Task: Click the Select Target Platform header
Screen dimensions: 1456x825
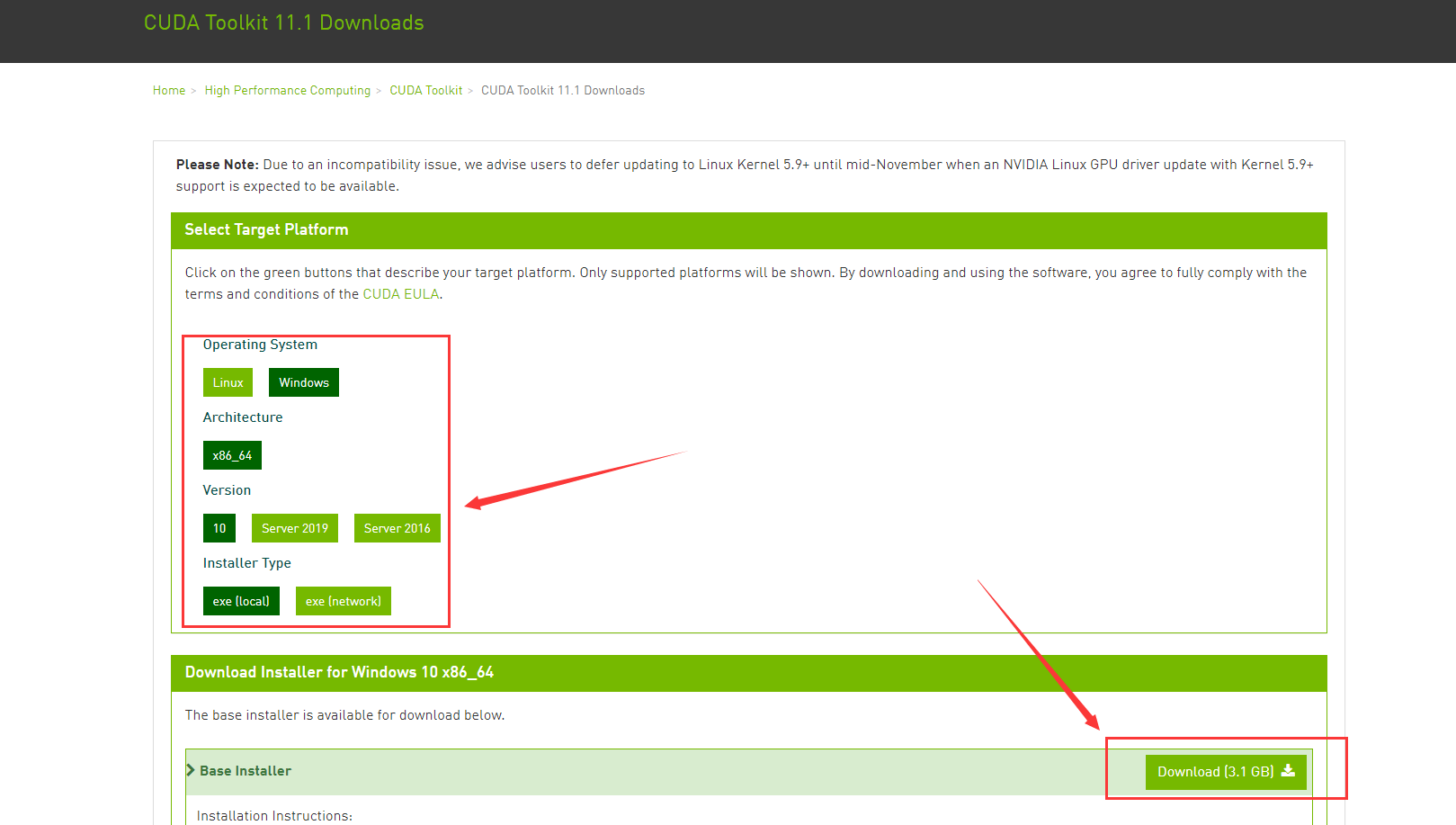Action: coord(749,230)
